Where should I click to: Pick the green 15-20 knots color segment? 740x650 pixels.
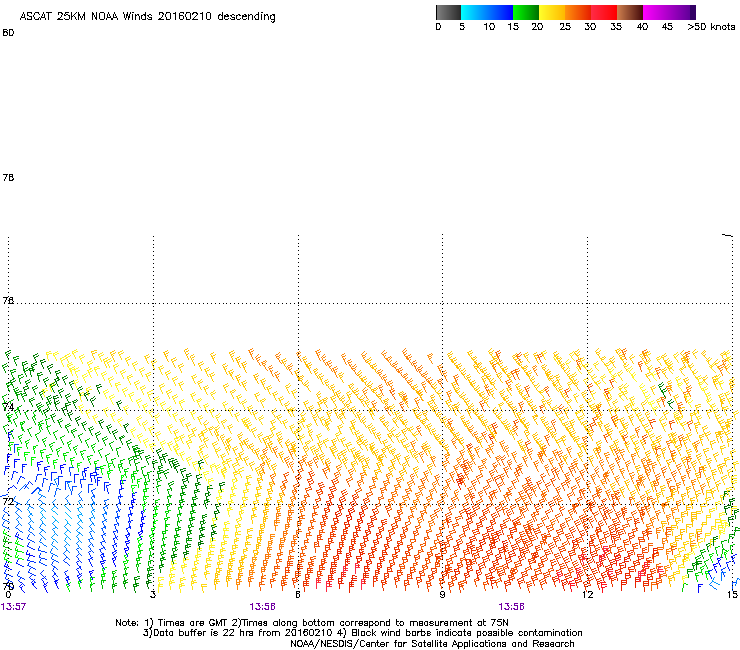click(x=526, y=12)
